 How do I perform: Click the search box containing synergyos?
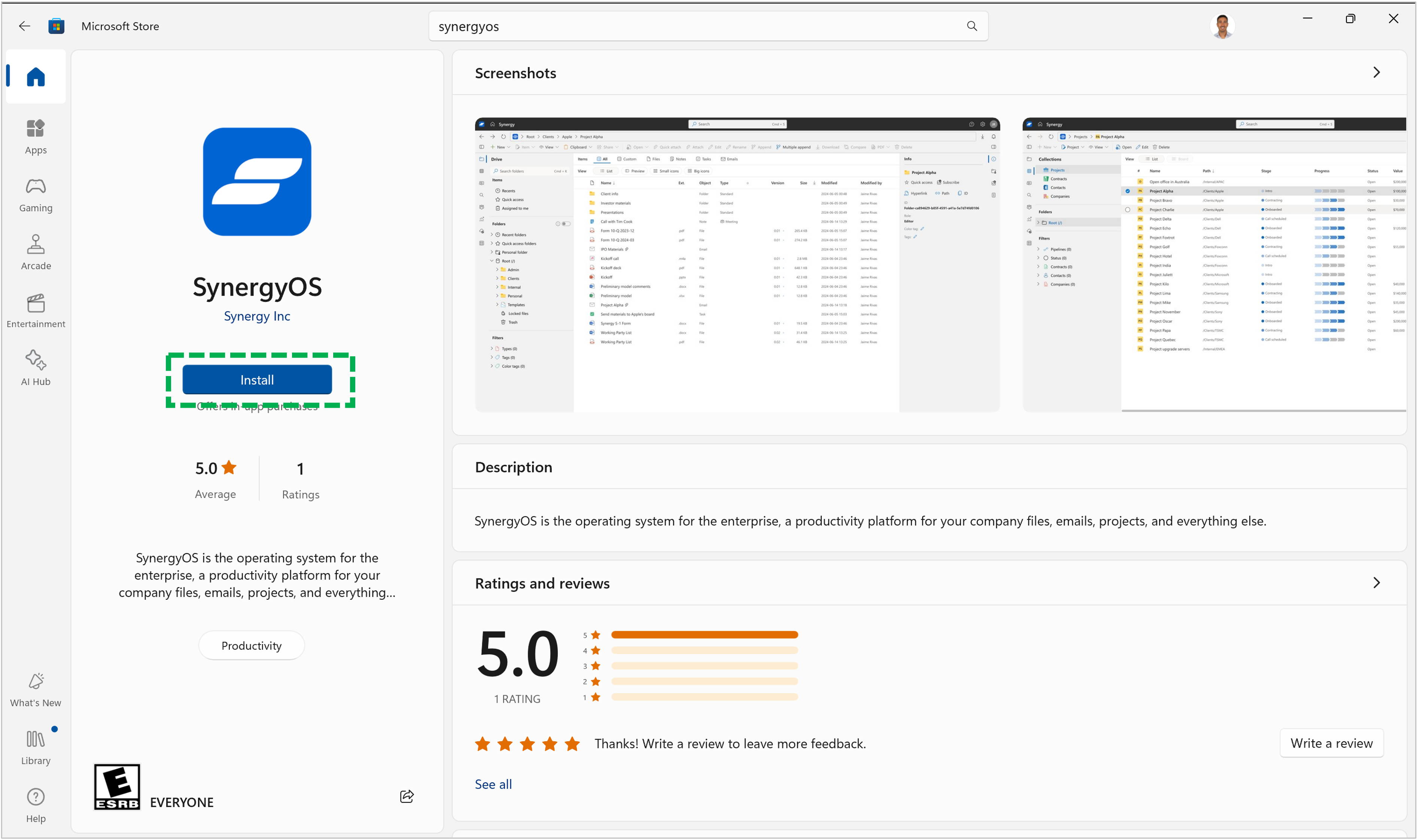tap(708, 26)
